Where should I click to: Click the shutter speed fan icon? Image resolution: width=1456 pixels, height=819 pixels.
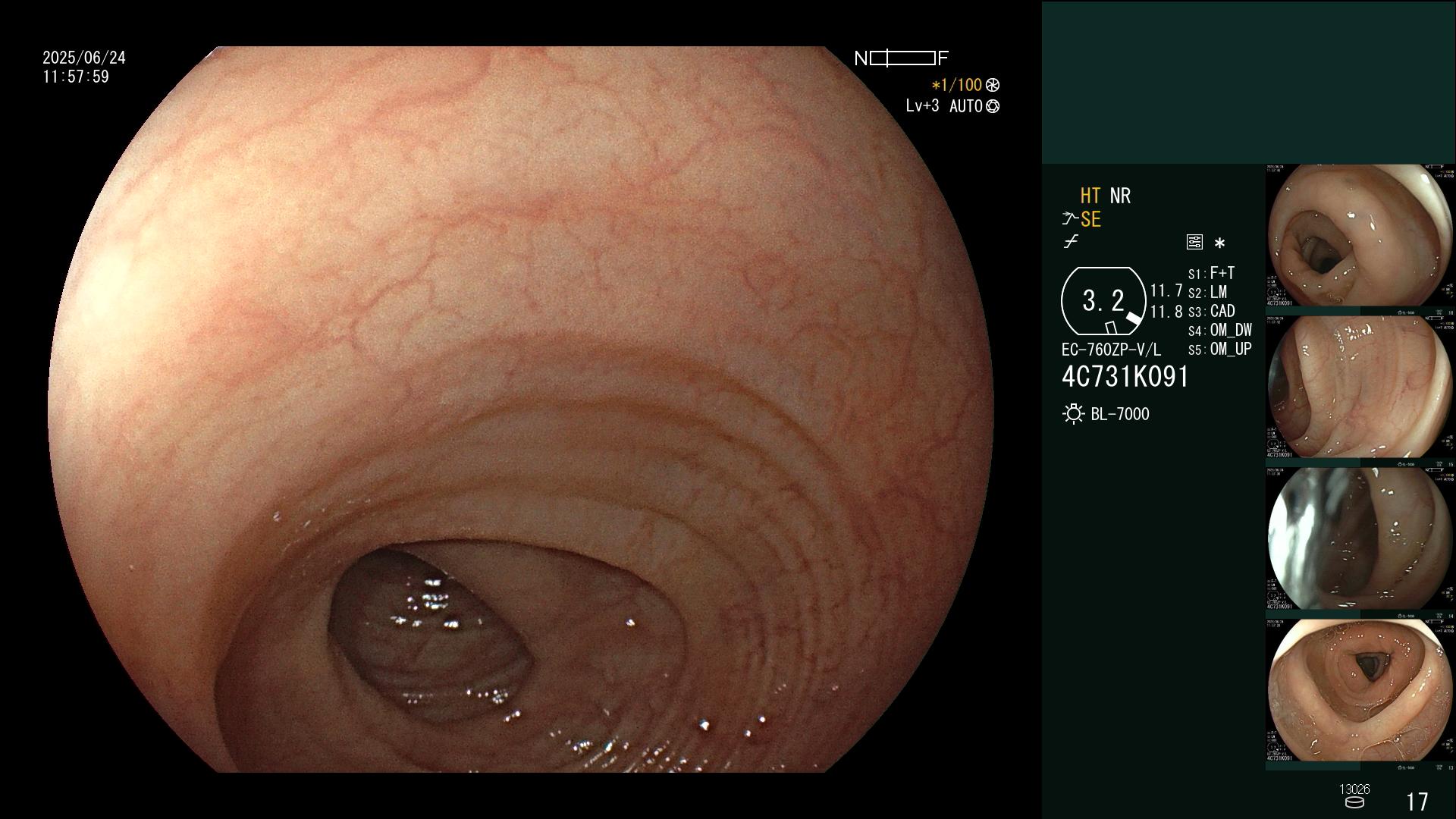tap(993, 85)
